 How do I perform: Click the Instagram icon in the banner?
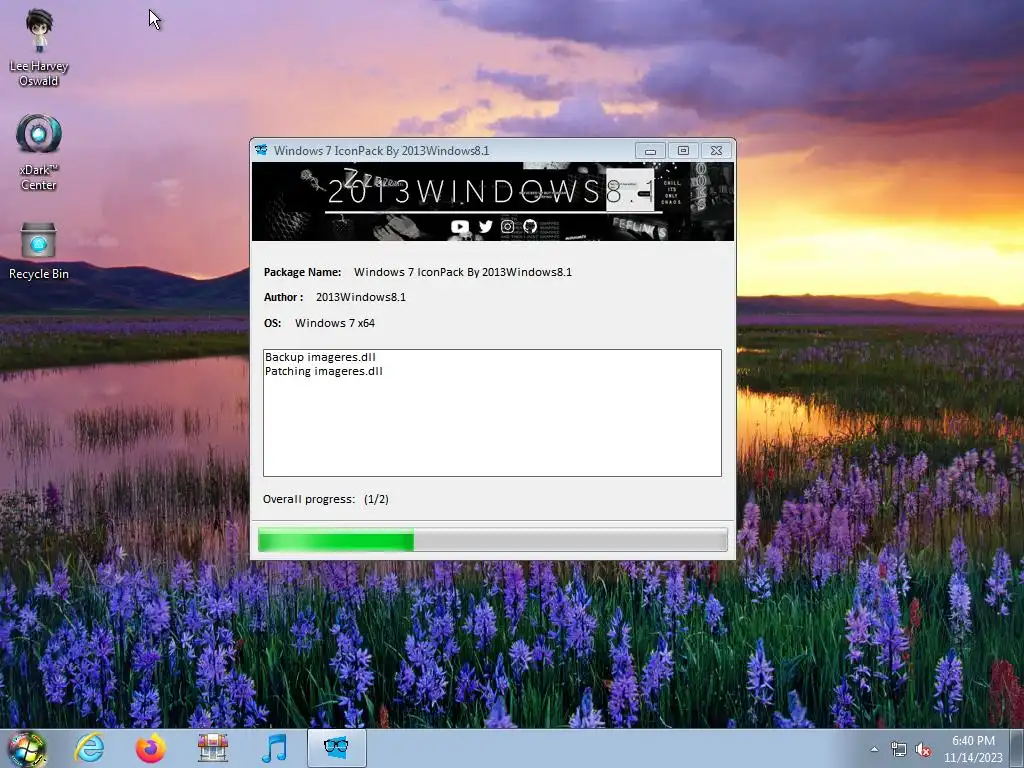(x=507, y=227)
